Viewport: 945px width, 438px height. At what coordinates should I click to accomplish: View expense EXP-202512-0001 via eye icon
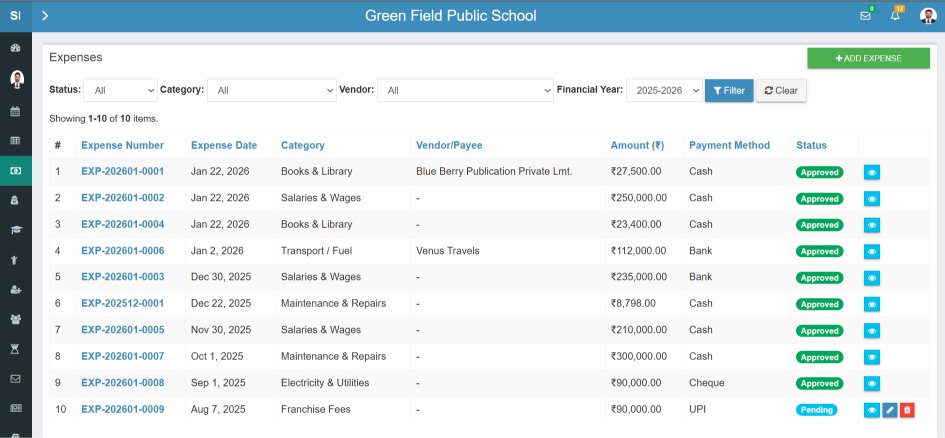tap(871, 304)
